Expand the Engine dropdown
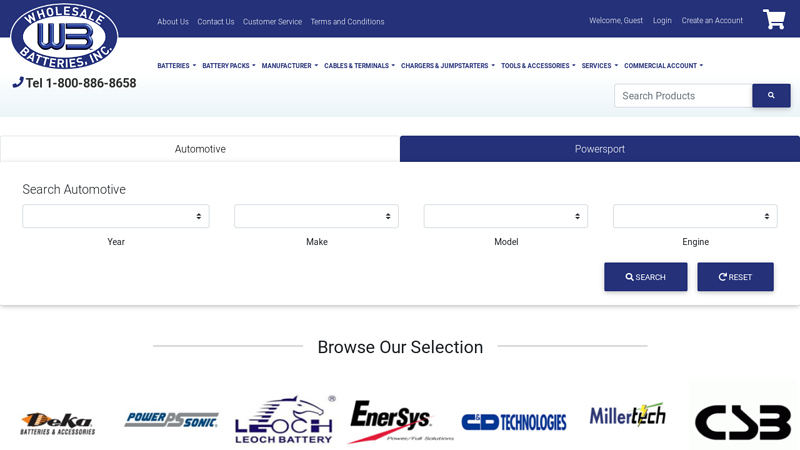Image resolution: width=800 pixels, height=450 pixels. [695, 216]
